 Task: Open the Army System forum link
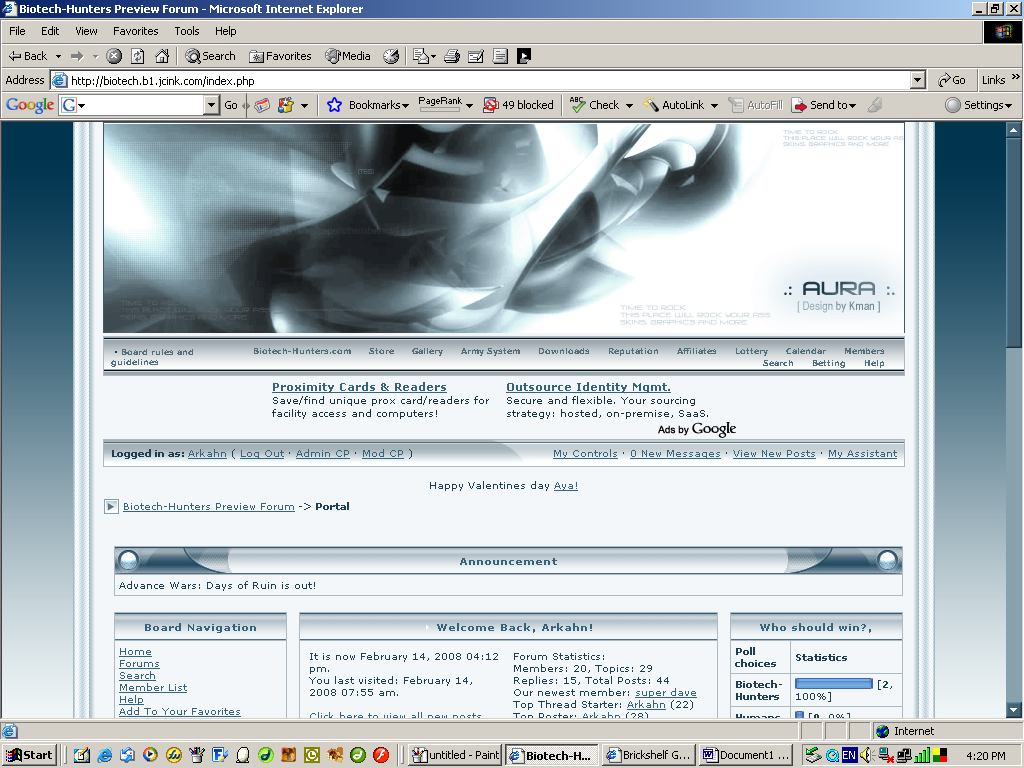pos(490,351)
